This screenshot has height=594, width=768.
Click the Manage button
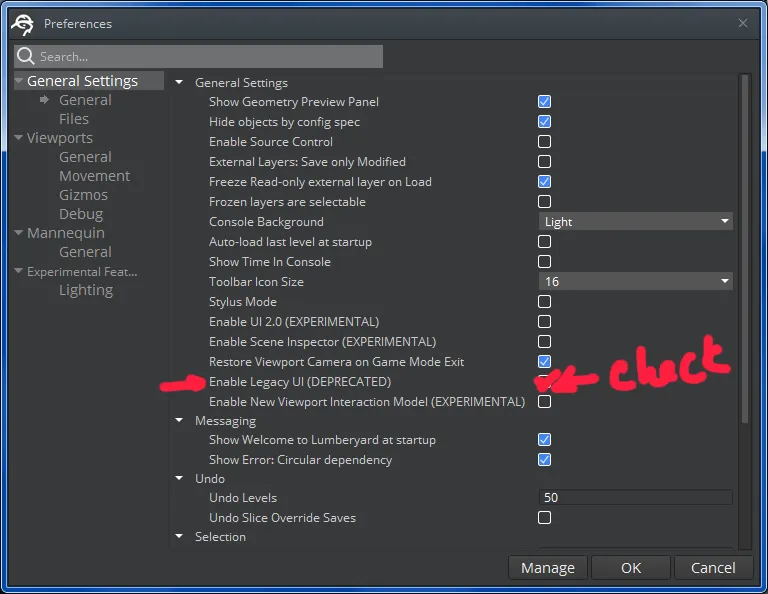(548, 568)
